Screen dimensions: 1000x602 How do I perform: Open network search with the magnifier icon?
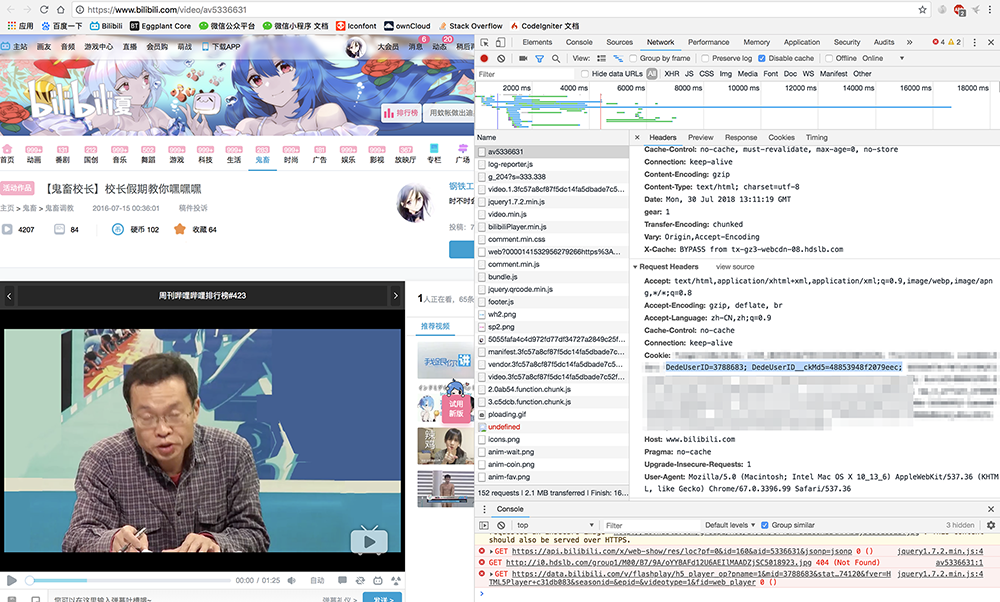point(555,59)
